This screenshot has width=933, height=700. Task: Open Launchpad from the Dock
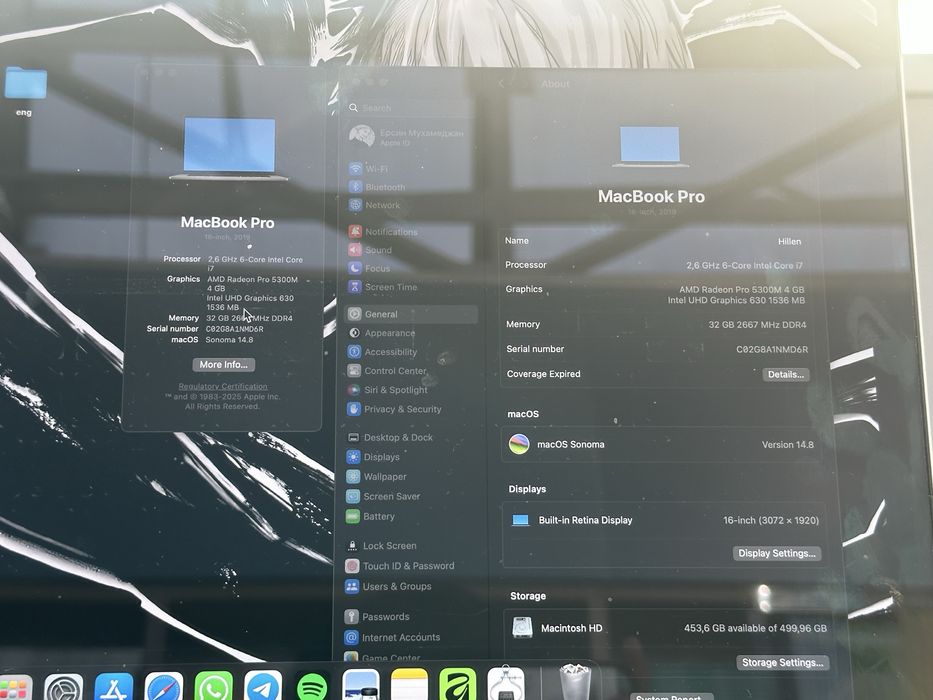pos(13,688)
